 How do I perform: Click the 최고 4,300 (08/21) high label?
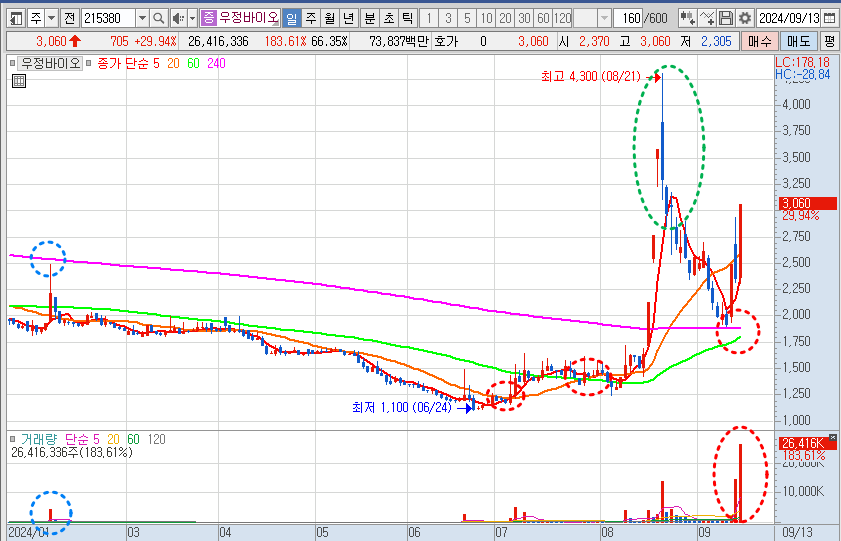click(x=591, y=77)
